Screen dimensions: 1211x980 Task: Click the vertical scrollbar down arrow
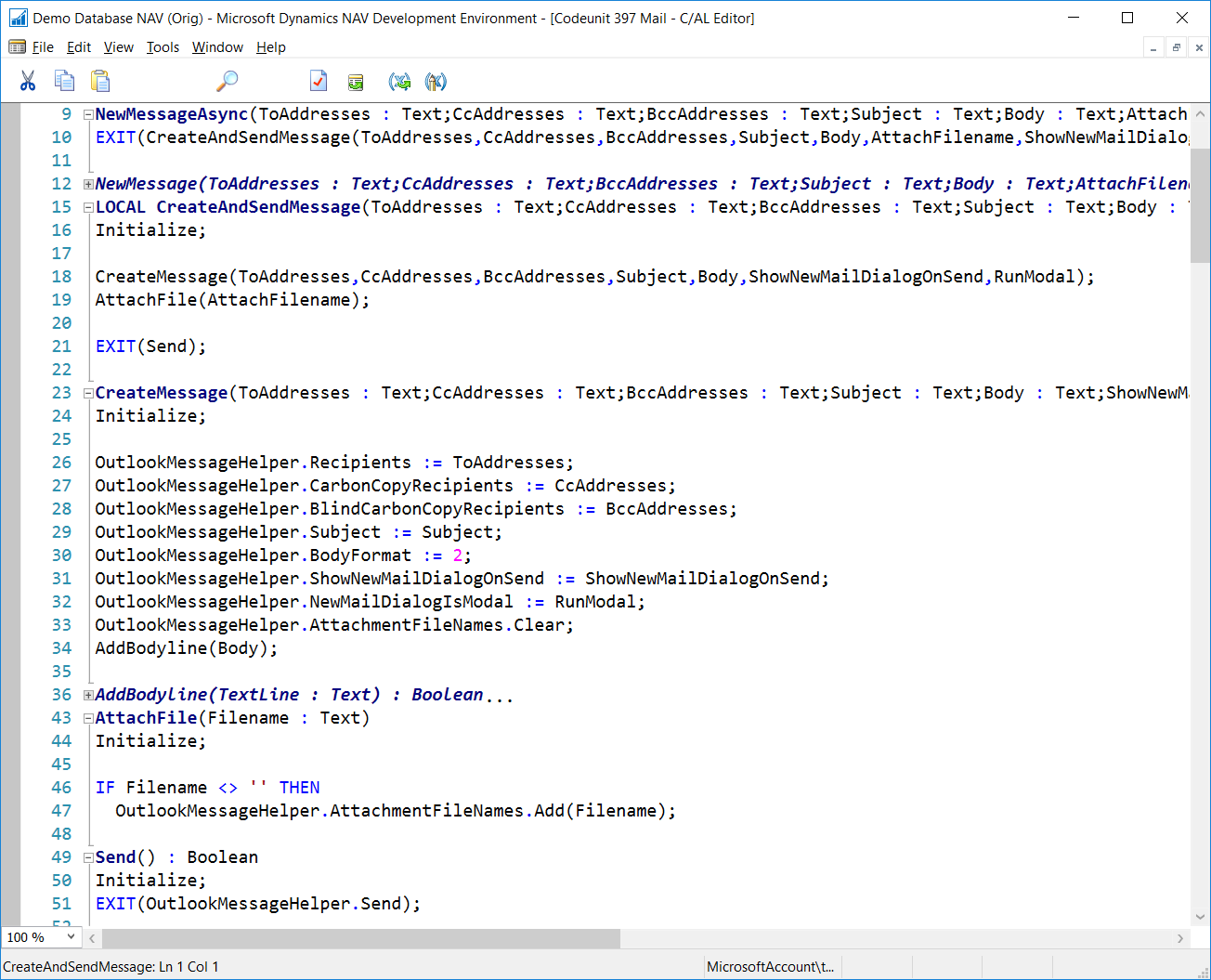point(1199,916)
